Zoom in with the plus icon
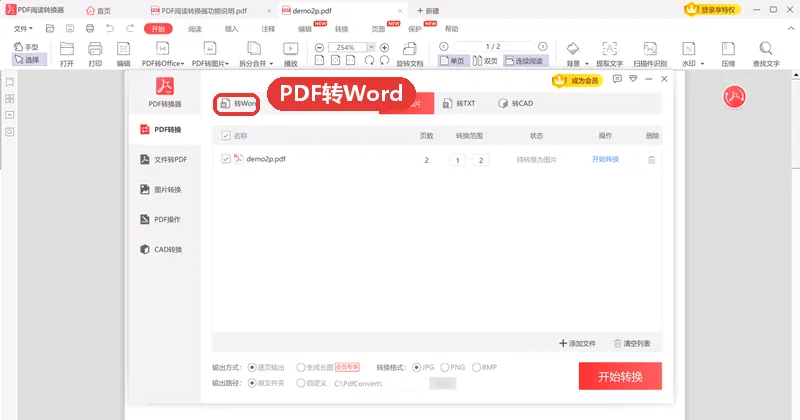The width and height of the screenshot is (800, 420). 384,47
